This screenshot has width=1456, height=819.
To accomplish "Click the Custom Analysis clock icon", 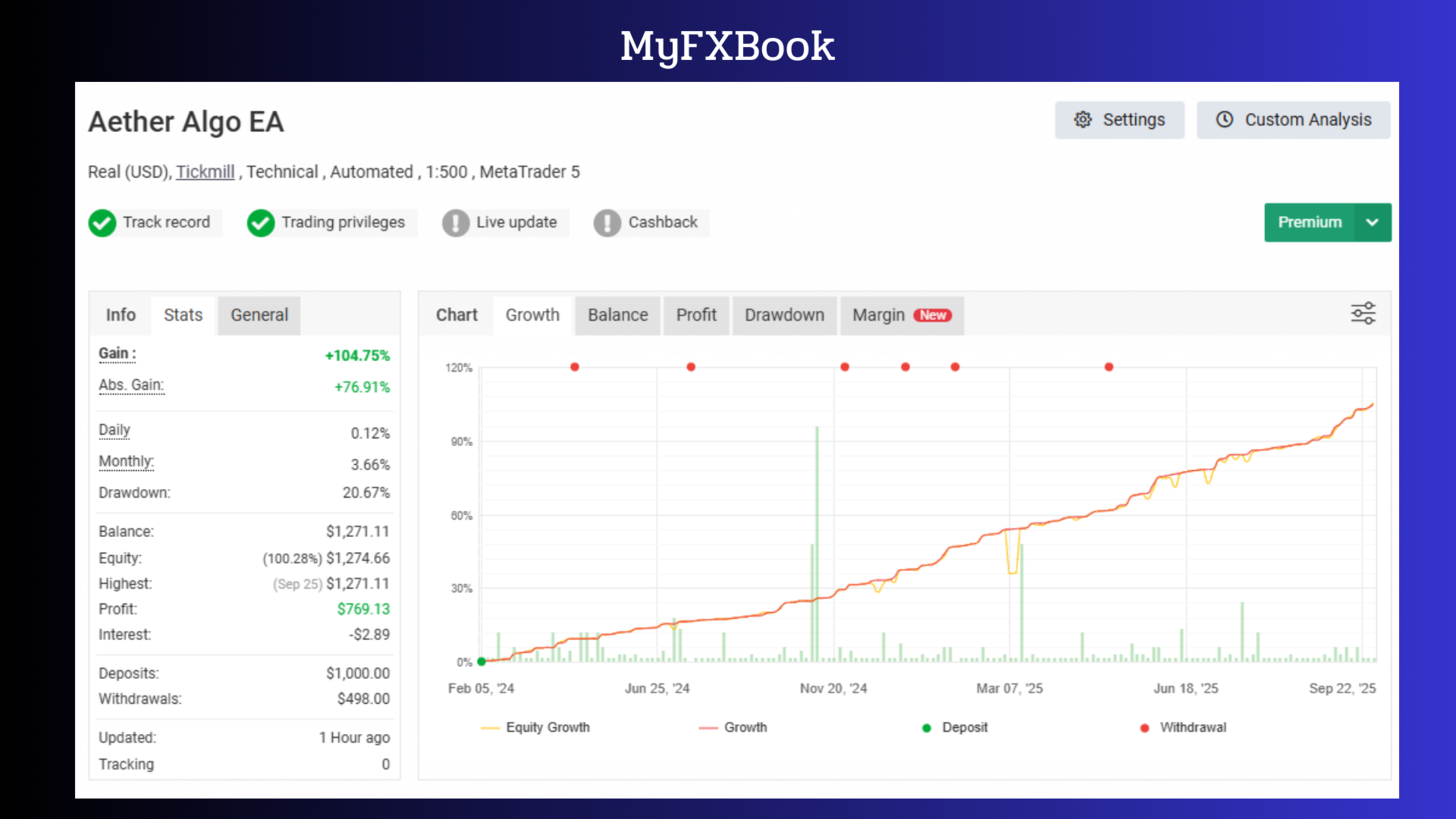I will point(1225,120).
